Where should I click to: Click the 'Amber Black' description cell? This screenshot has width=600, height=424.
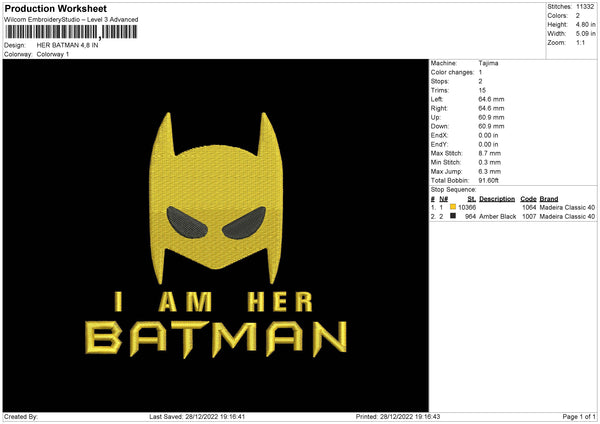pyautogui.click(x=497, y=217)
